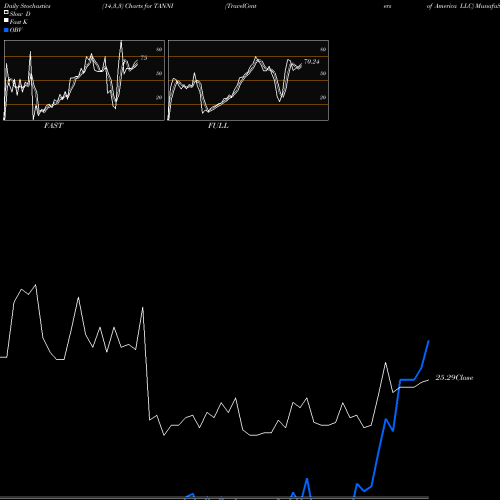Click the blue OBV legend swatch

coord(6,30)
